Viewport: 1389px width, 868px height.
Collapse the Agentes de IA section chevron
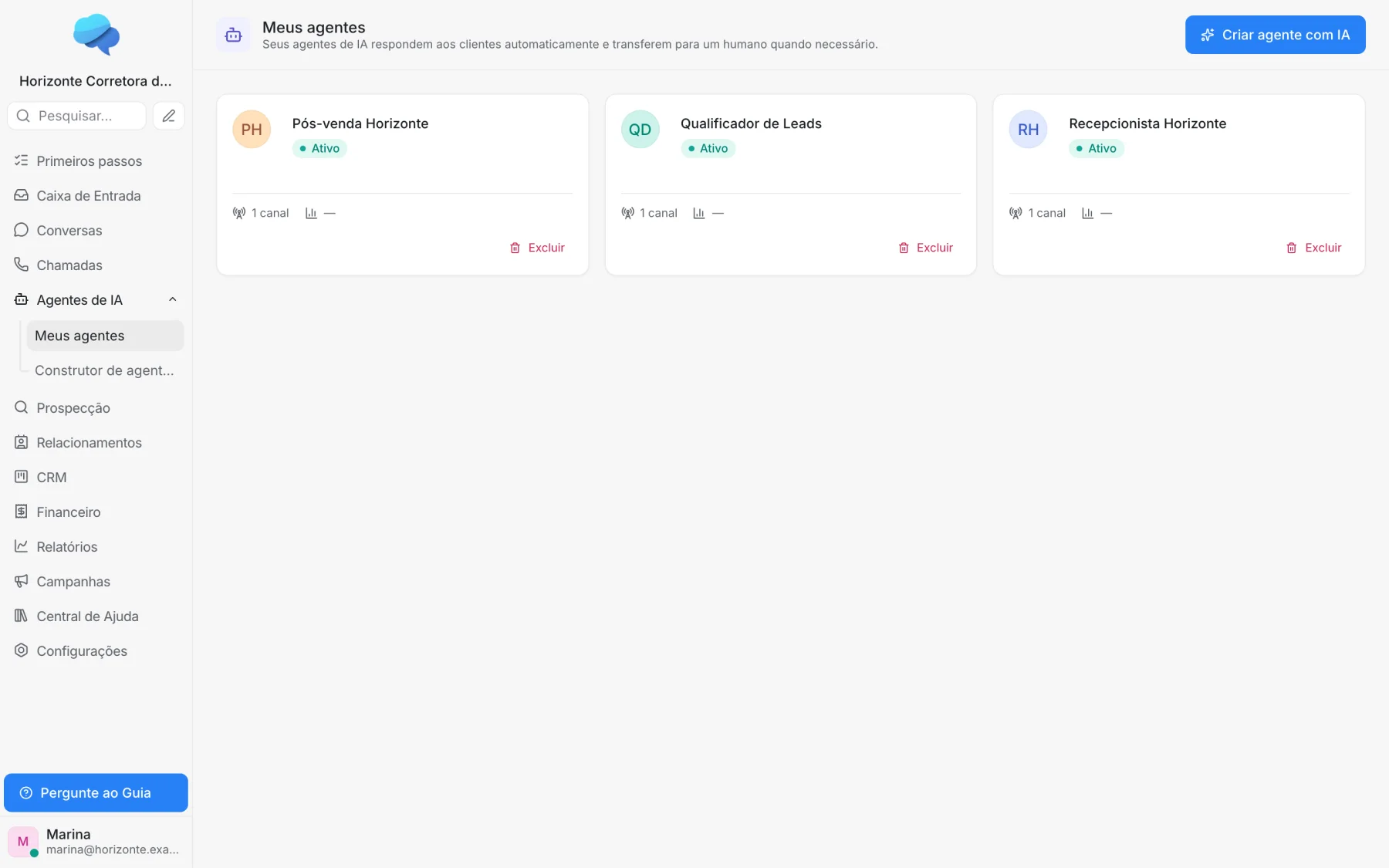[x=173, y=299]
